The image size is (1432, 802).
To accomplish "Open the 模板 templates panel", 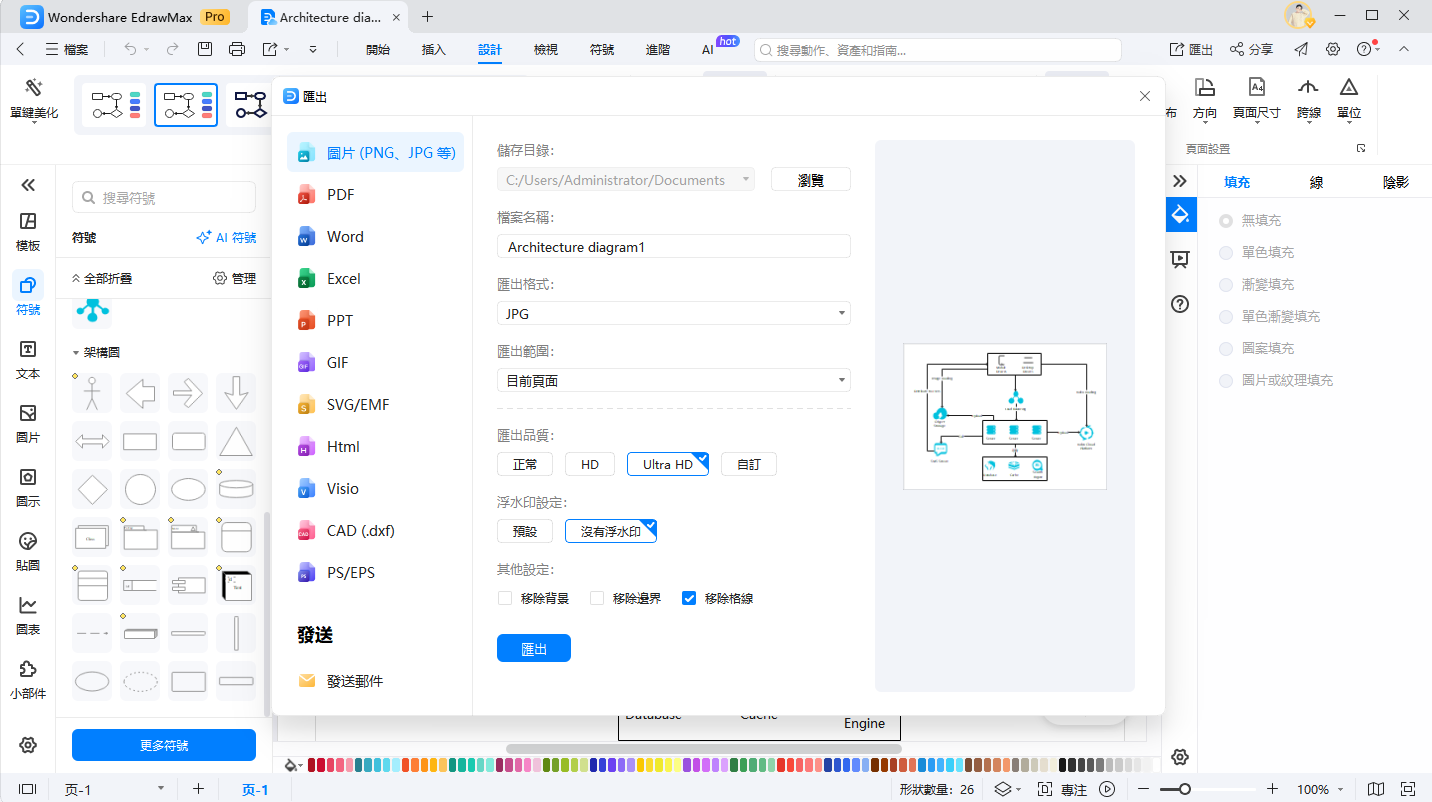I will click(28, 231).
